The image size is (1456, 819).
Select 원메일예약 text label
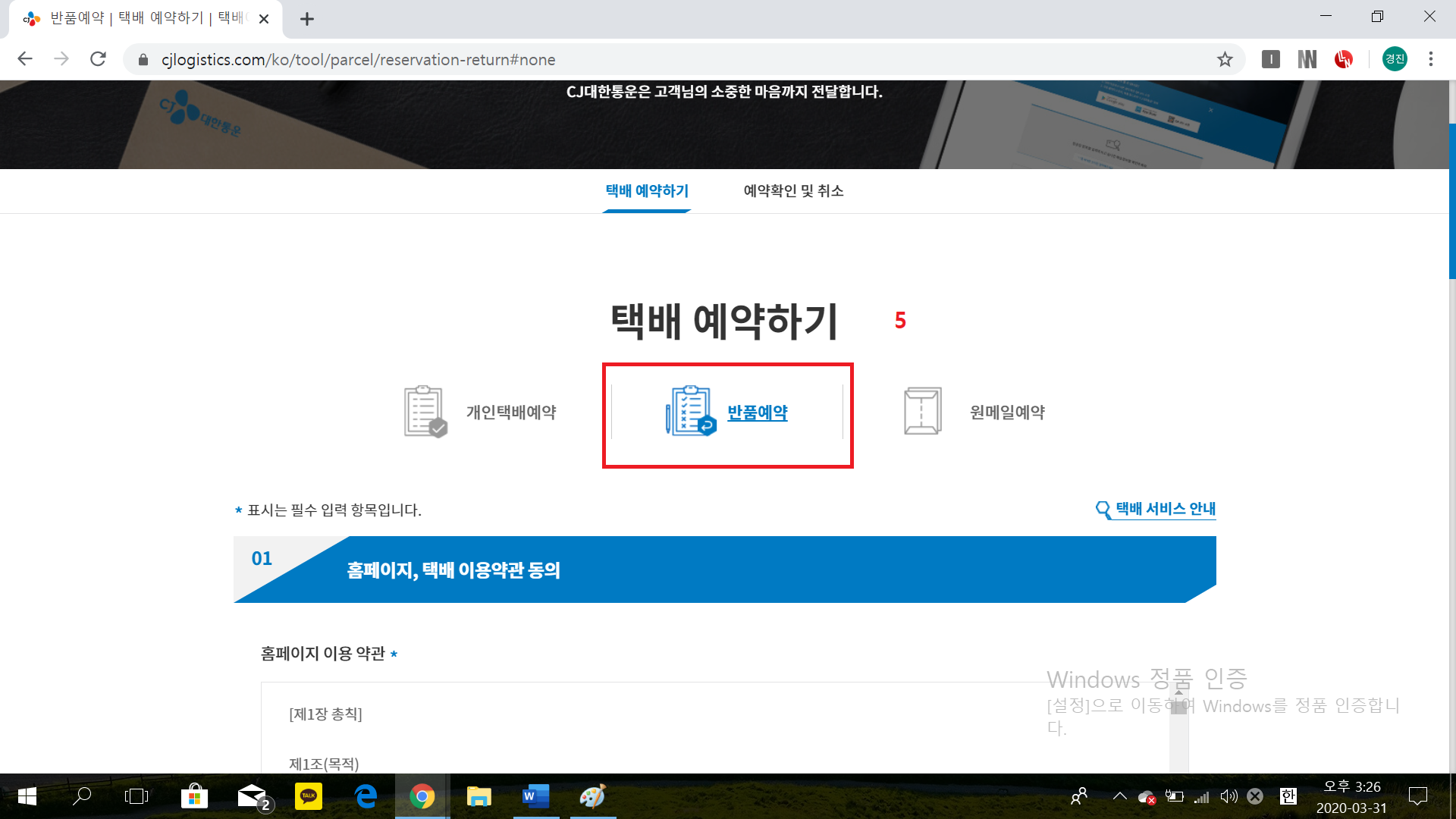click(x=1007, y=413)
